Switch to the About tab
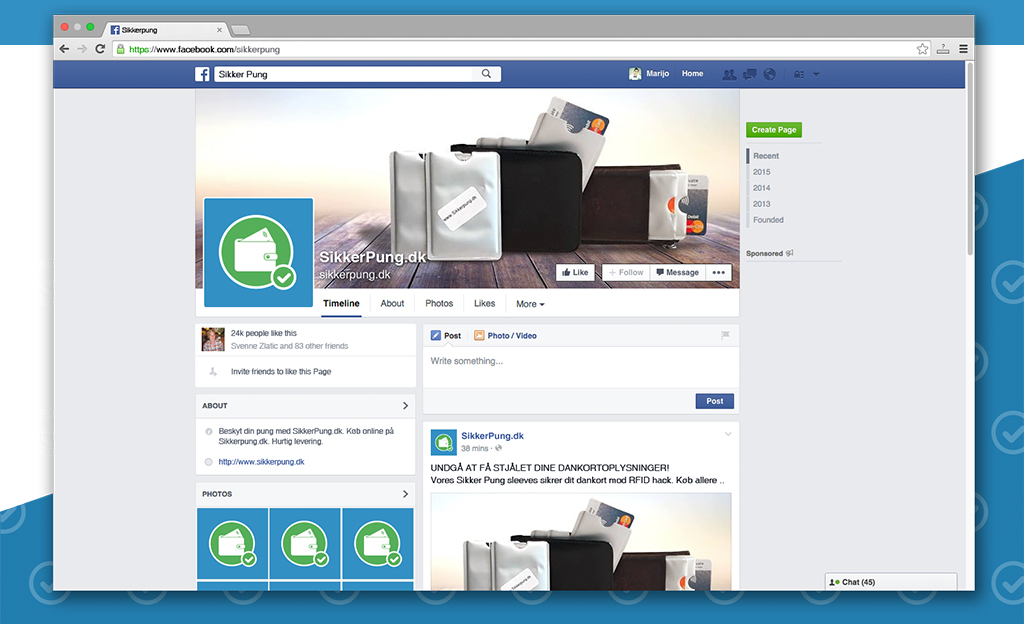This screenshot has width=1024, height=624. [x=392, y=304]
